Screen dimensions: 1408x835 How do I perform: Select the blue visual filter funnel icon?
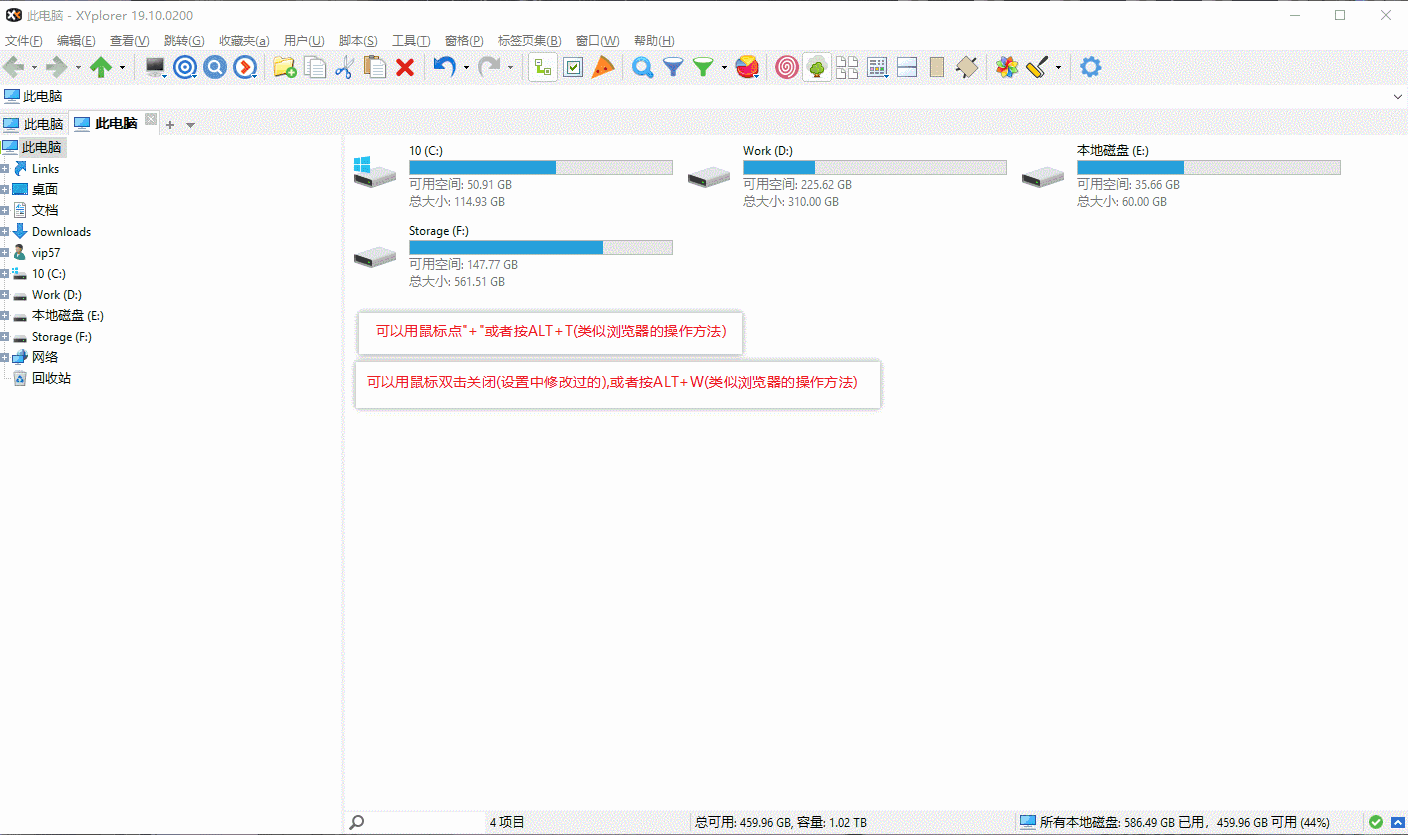(673, 67)
